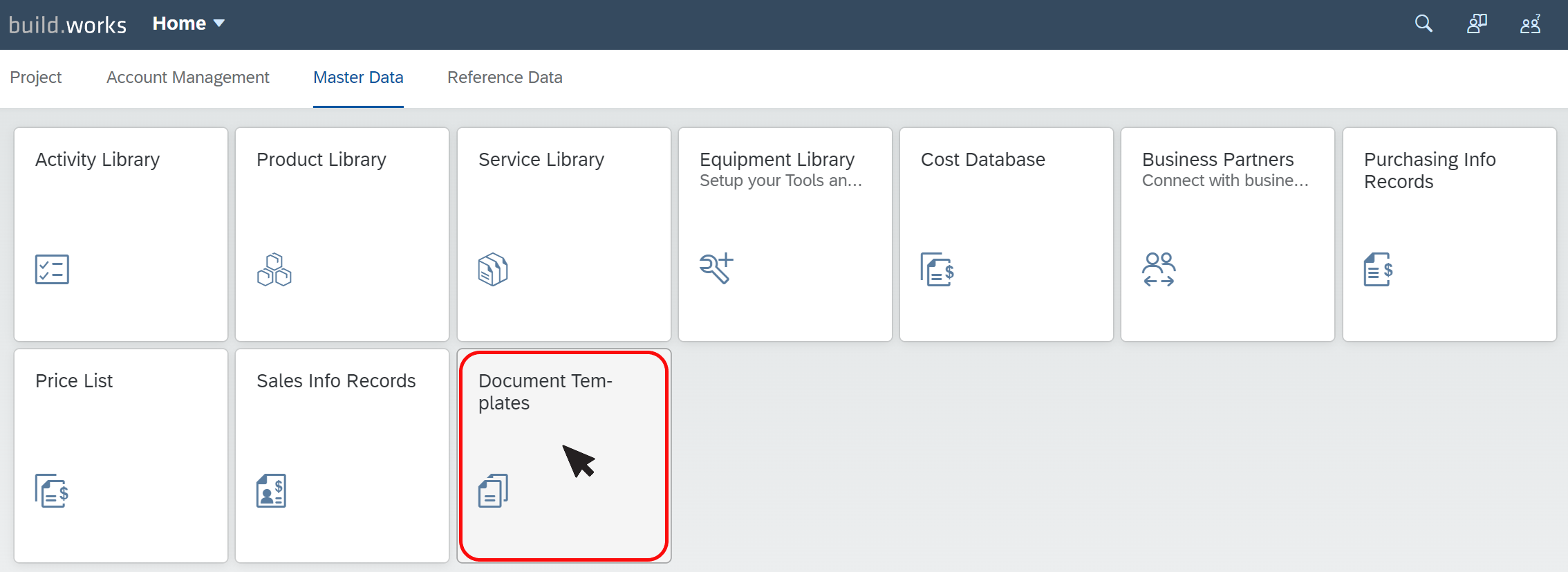Switch to the Account Management tab
Viewport: 1568px width, 572px height.
coord(188,77)
